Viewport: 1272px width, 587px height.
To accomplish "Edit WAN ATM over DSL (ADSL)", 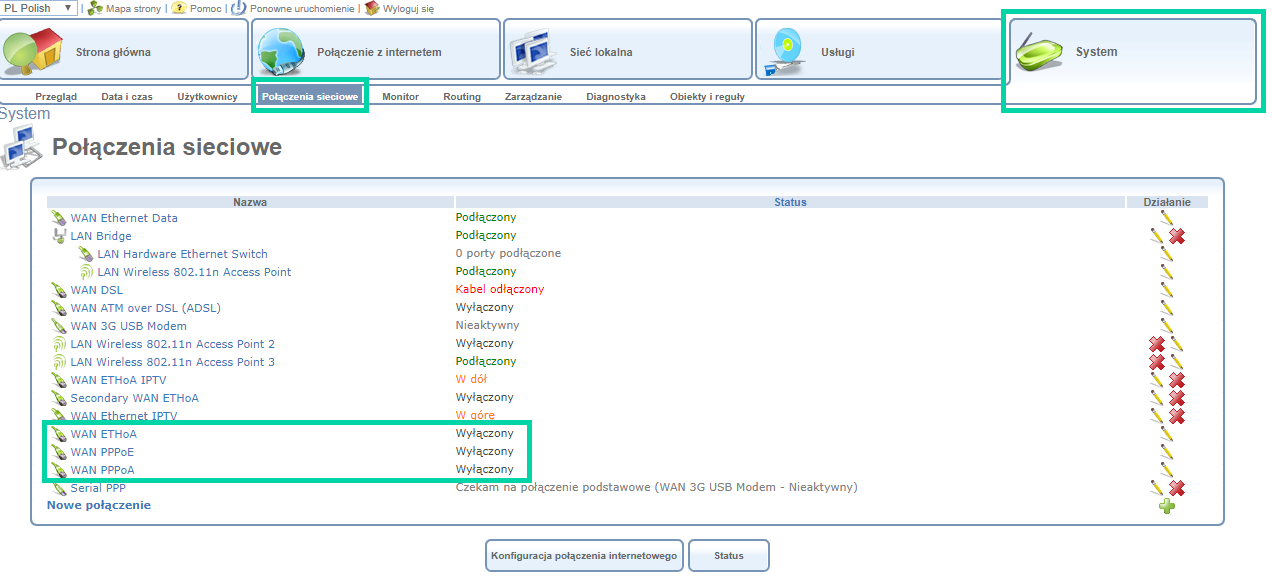I will pos(1166,308).
